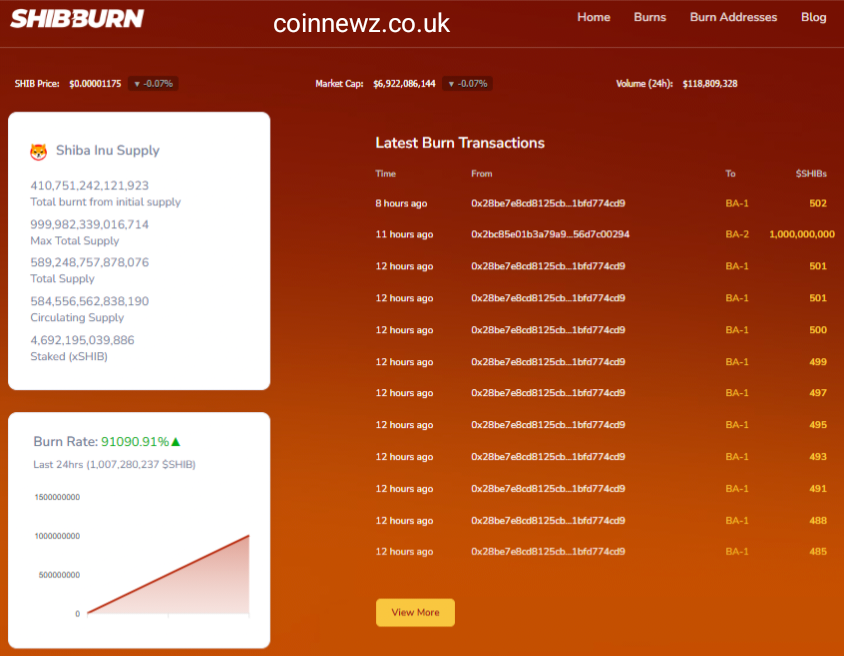Click the SHIBBURN logo

[77, 19]
